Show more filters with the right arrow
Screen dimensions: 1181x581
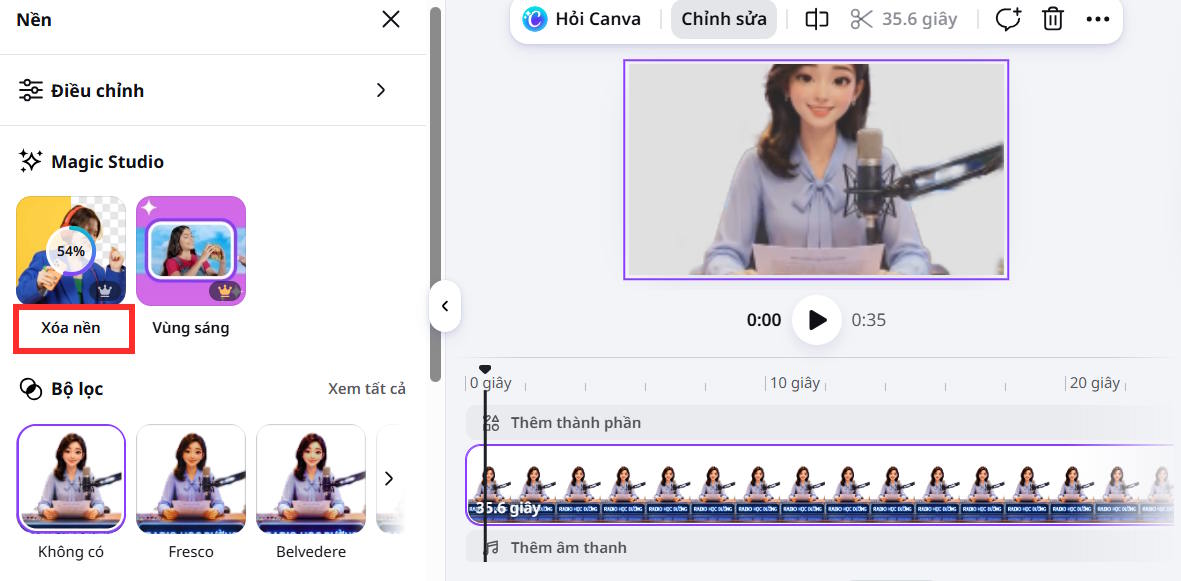[x=389, y=479]
